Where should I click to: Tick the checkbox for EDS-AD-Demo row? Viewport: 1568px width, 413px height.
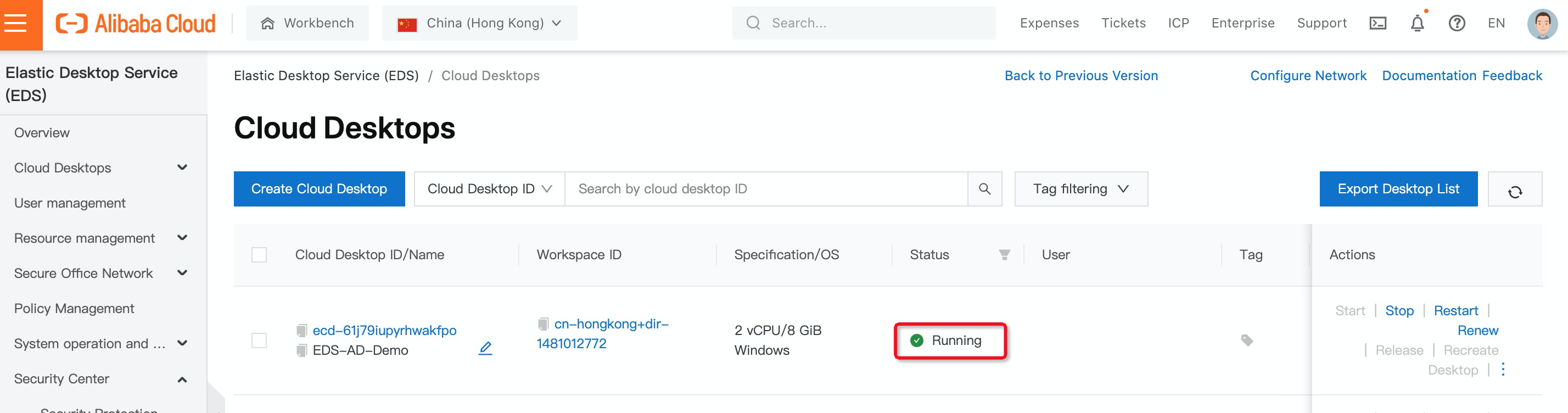tap(259, 340)
